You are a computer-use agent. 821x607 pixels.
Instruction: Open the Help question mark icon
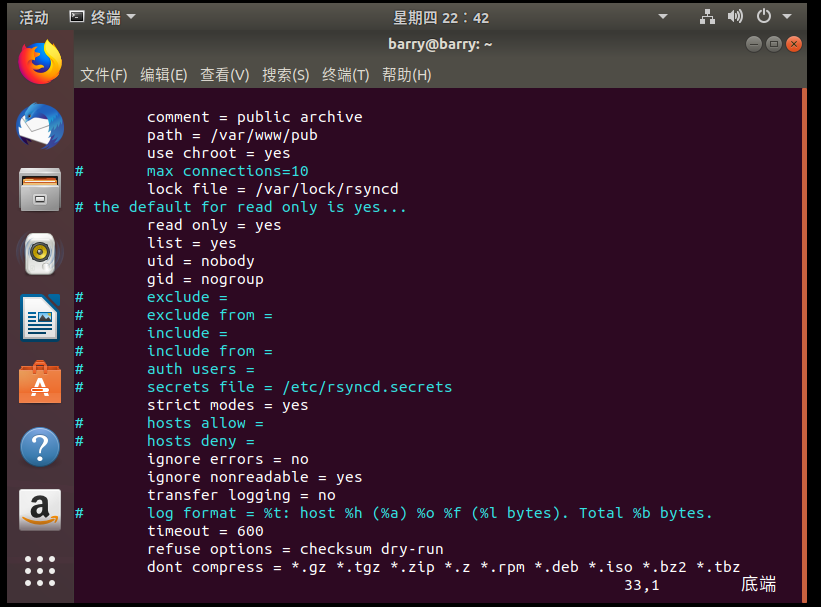40,446
